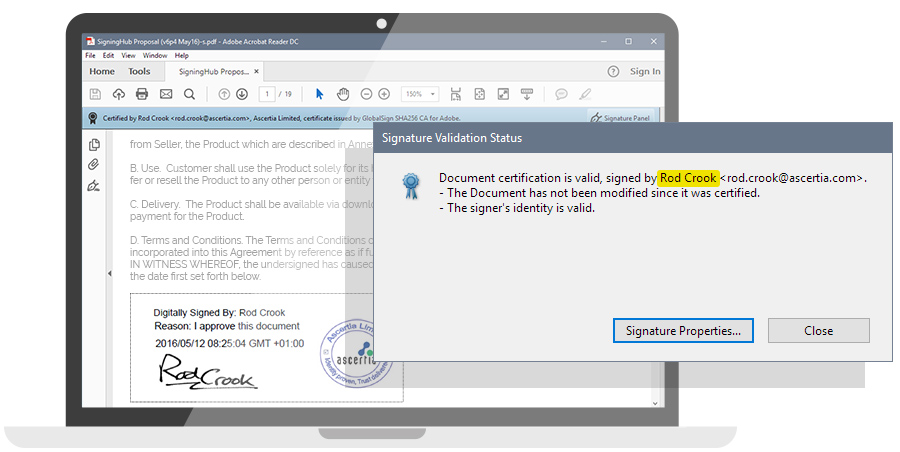Click the Rod Crook handwritten signature

[x=207, y=373]
